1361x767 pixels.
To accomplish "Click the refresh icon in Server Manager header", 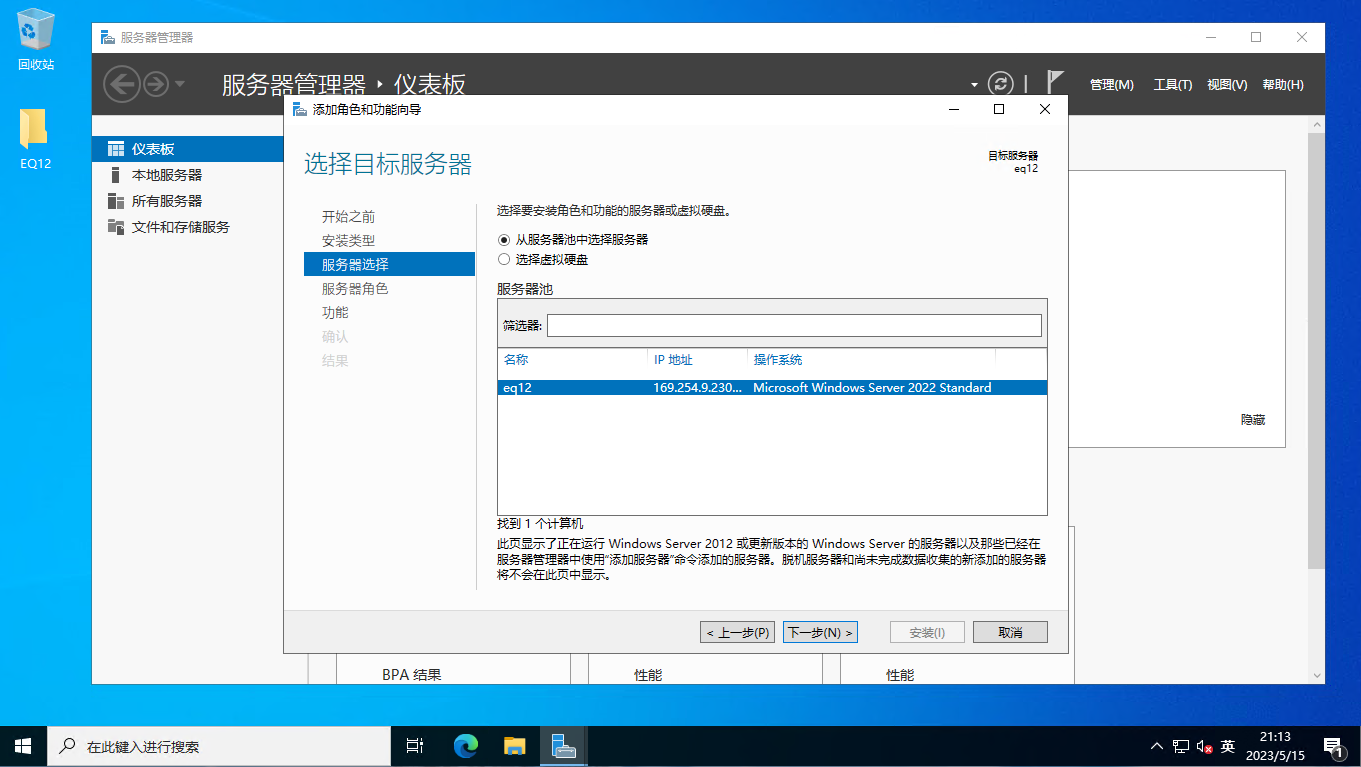I will 999,84.
